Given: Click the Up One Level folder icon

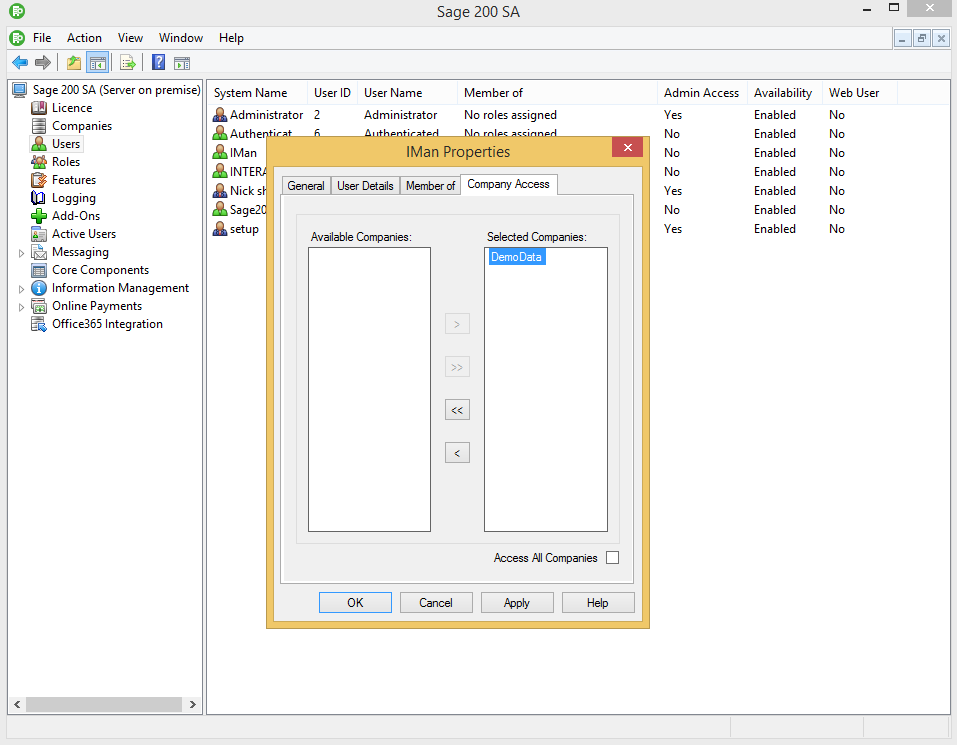Looking at the screenshot, I should (x=74, y=63).
